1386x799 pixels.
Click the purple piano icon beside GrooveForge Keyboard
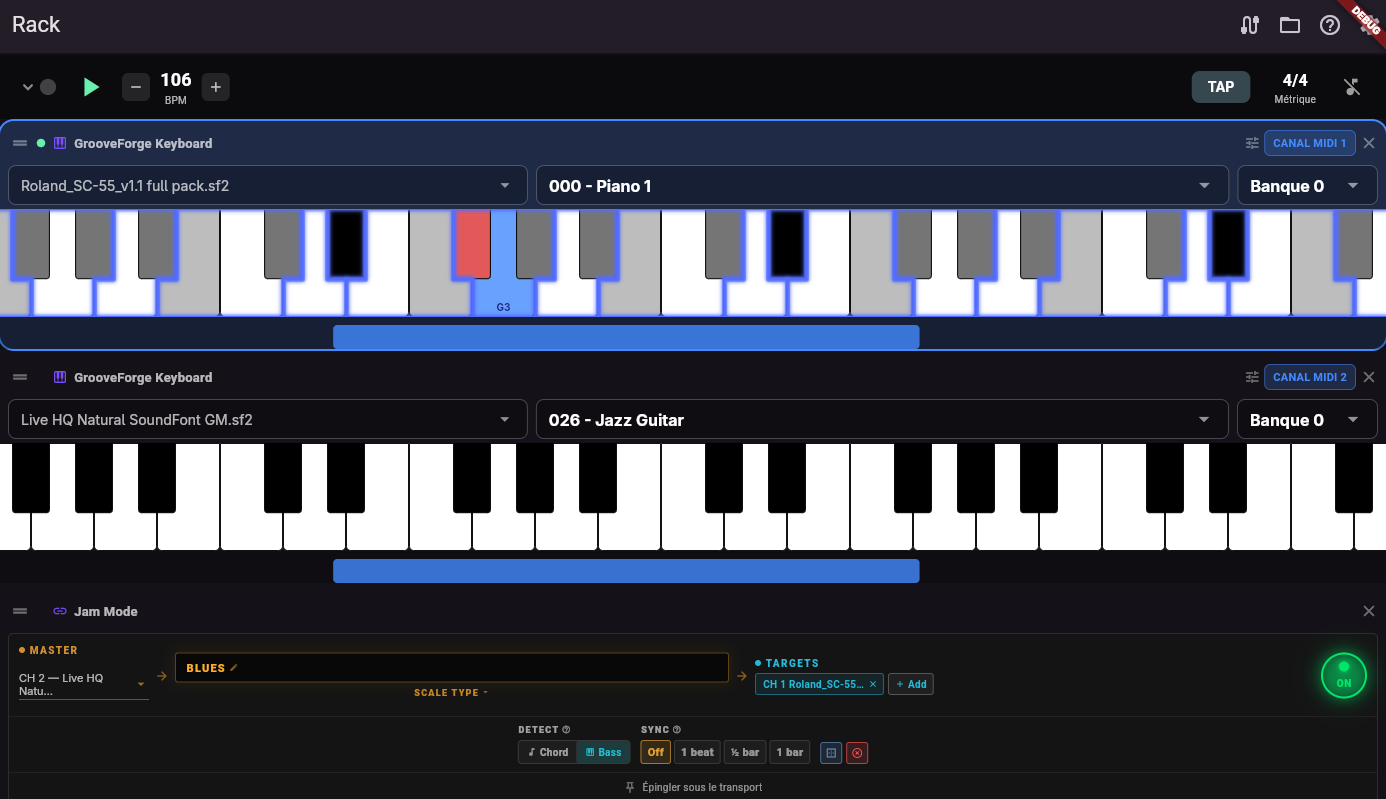[59, 143]
